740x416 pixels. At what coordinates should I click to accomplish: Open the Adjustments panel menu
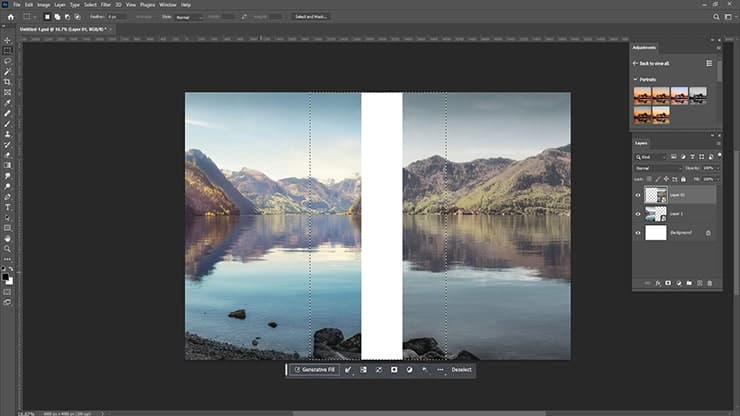[718, 48]
